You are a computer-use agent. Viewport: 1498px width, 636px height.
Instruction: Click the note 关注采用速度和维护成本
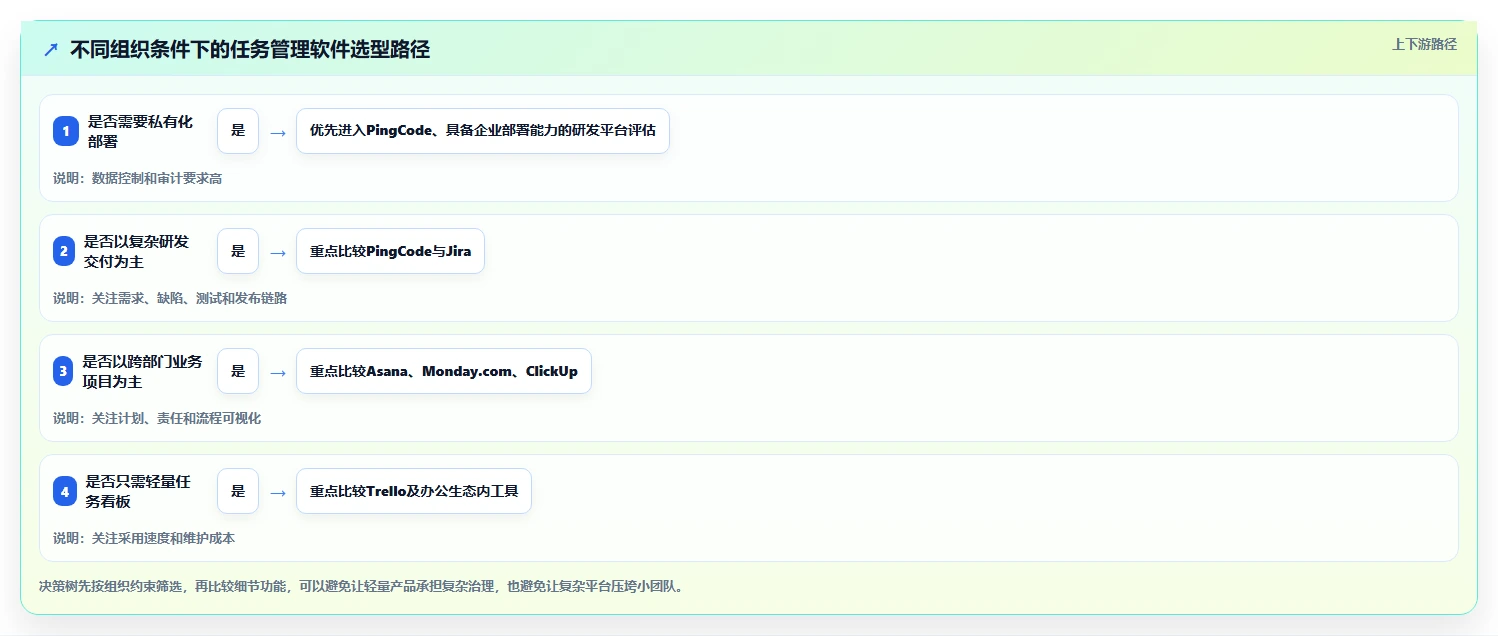[x=144, y=538]
